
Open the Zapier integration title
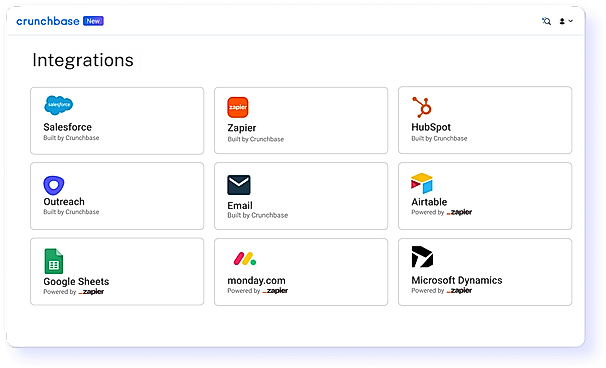coord(242,128)
